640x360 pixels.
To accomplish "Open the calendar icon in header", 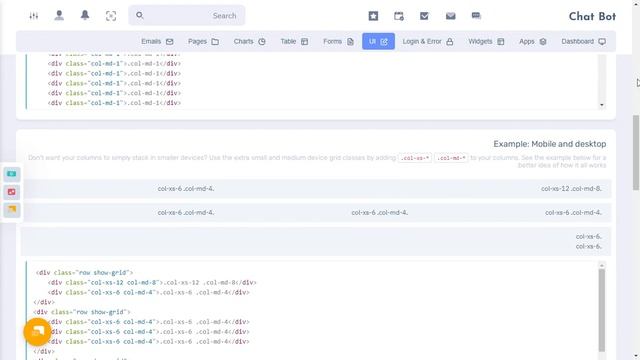I will pyautogui.click(x=399, y=16).
